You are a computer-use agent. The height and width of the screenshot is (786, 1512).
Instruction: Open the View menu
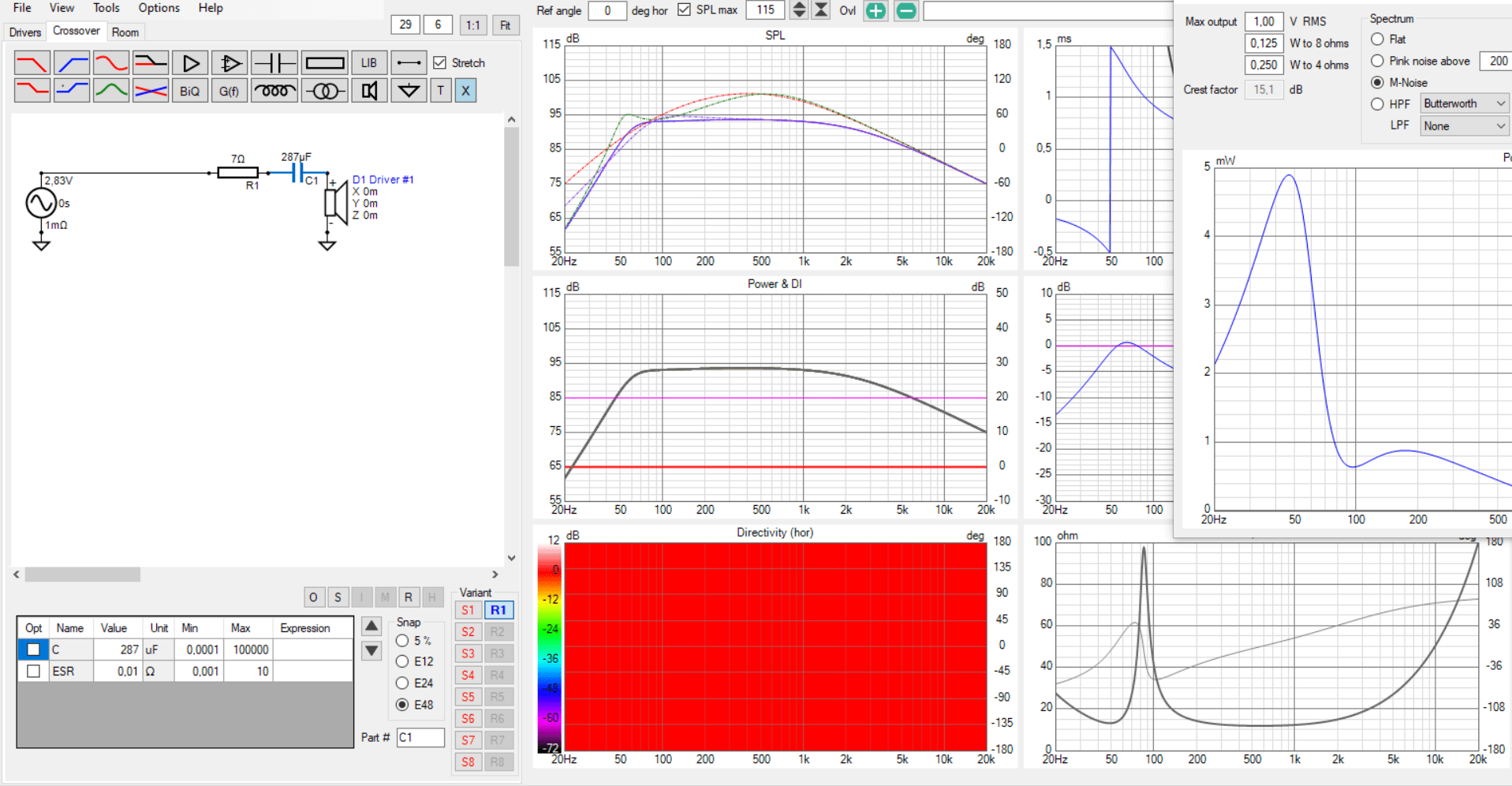point(62,8)
